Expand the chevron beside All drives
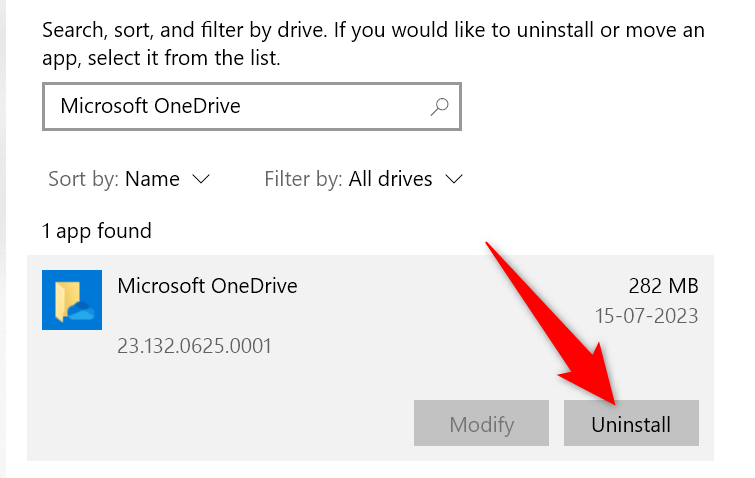This screenshot has width=755, height=478. 455,179
